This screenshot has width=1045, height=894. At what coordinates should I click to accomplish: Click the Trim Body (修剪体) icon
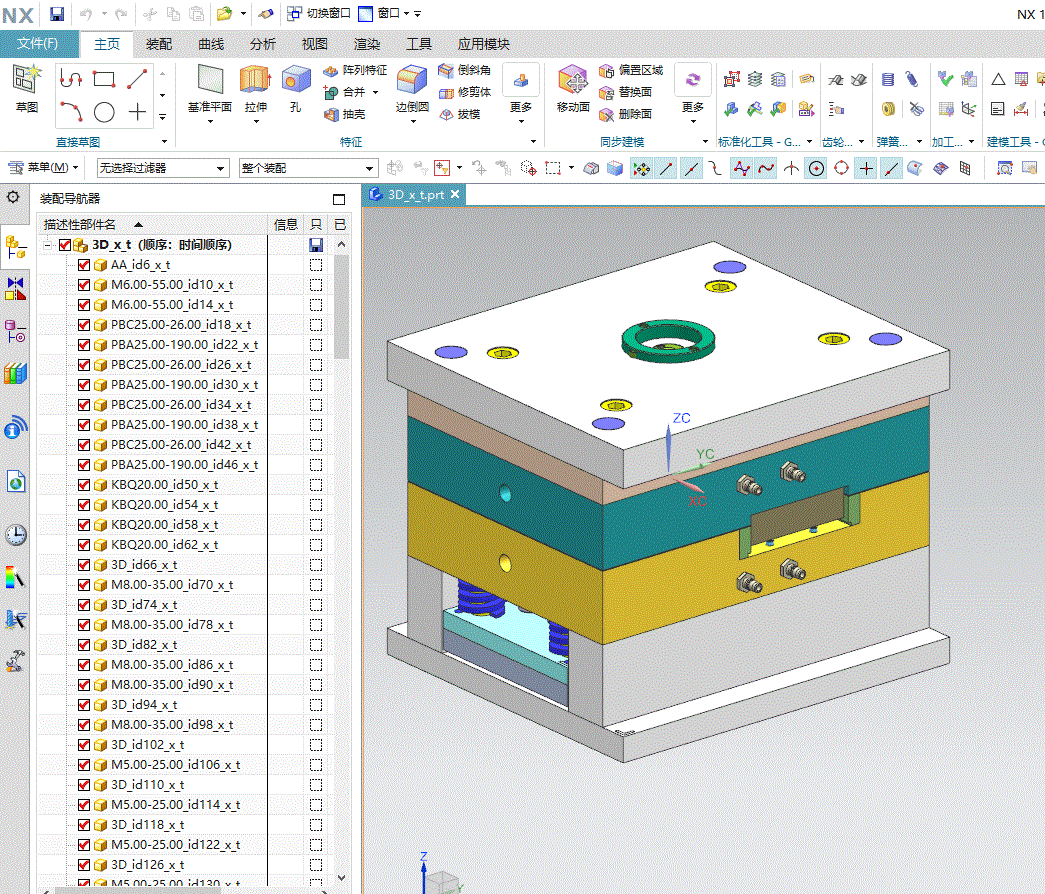(x=446, y=93)
